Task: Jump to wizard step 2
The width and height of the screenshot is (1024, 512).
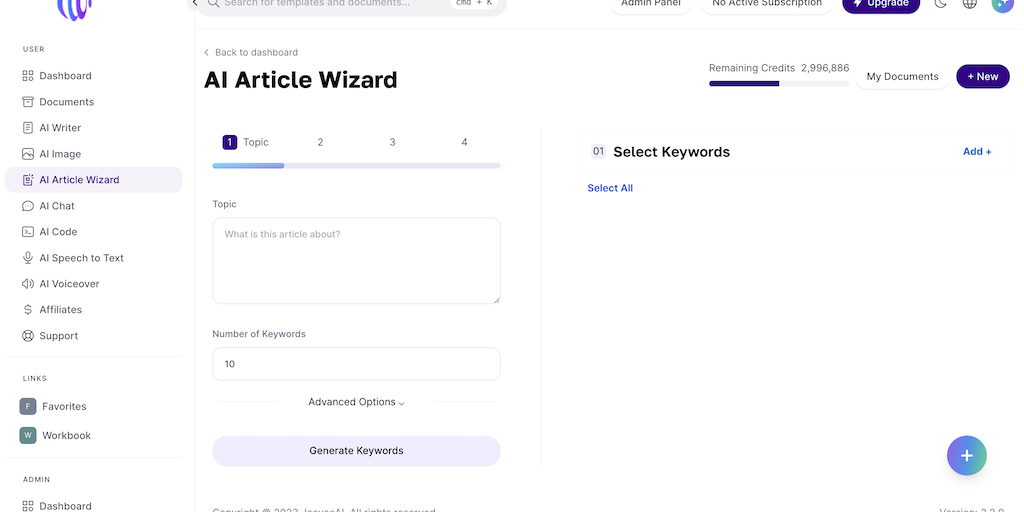Action: [320, 142]
